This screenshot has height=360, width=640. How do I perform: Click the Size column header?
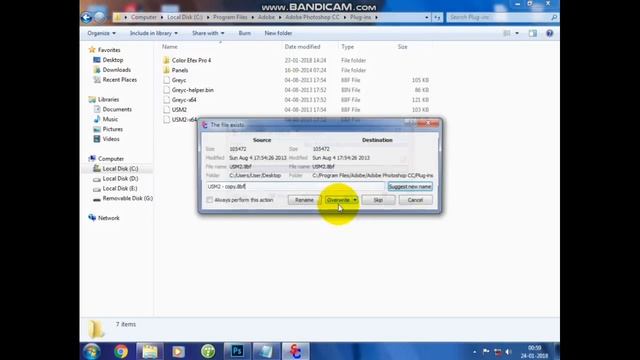[x=402, y=47]
